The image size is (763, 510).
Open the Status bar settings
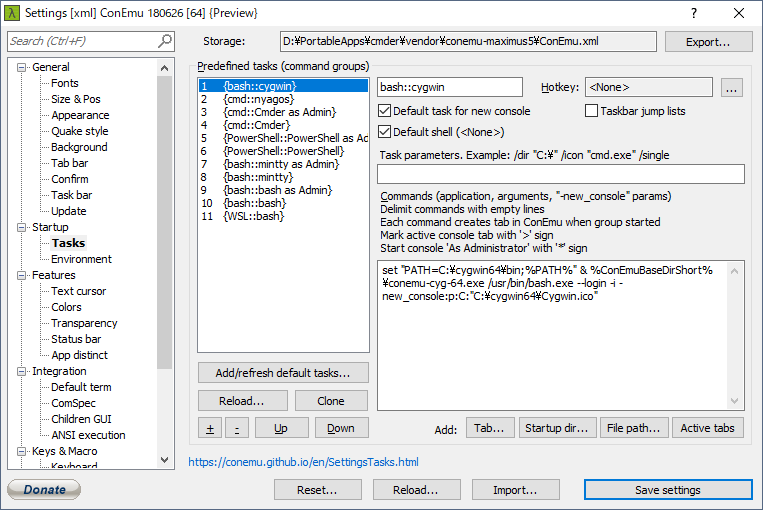pyautogui.click(x=76, y=339)
